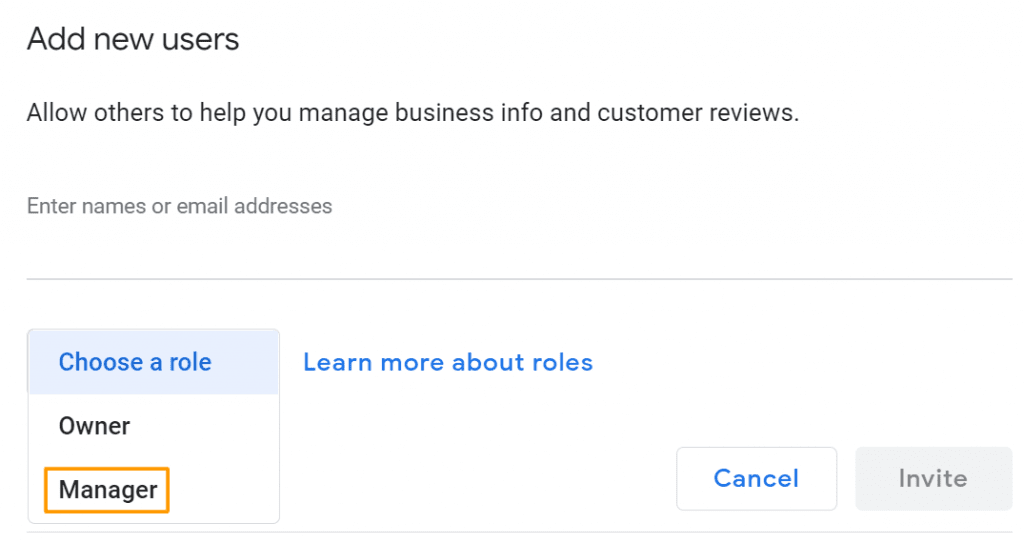Click the Owner entry below 'Choose a role'

(x=95, y=426)
